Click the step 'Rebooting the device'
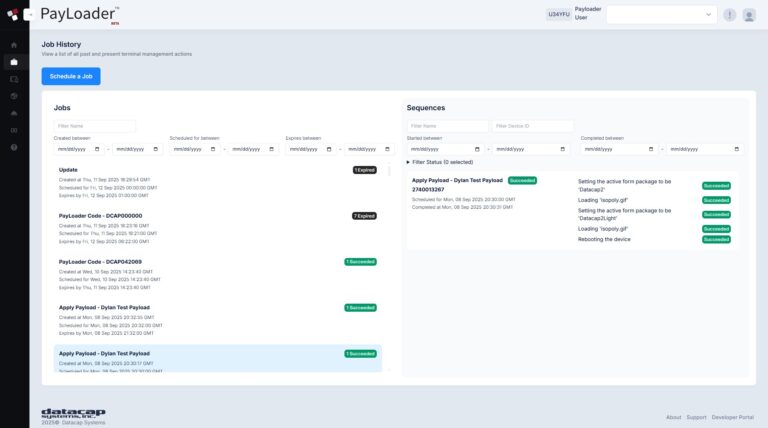This screenshot has height=428, width=768. click(604, 239)
